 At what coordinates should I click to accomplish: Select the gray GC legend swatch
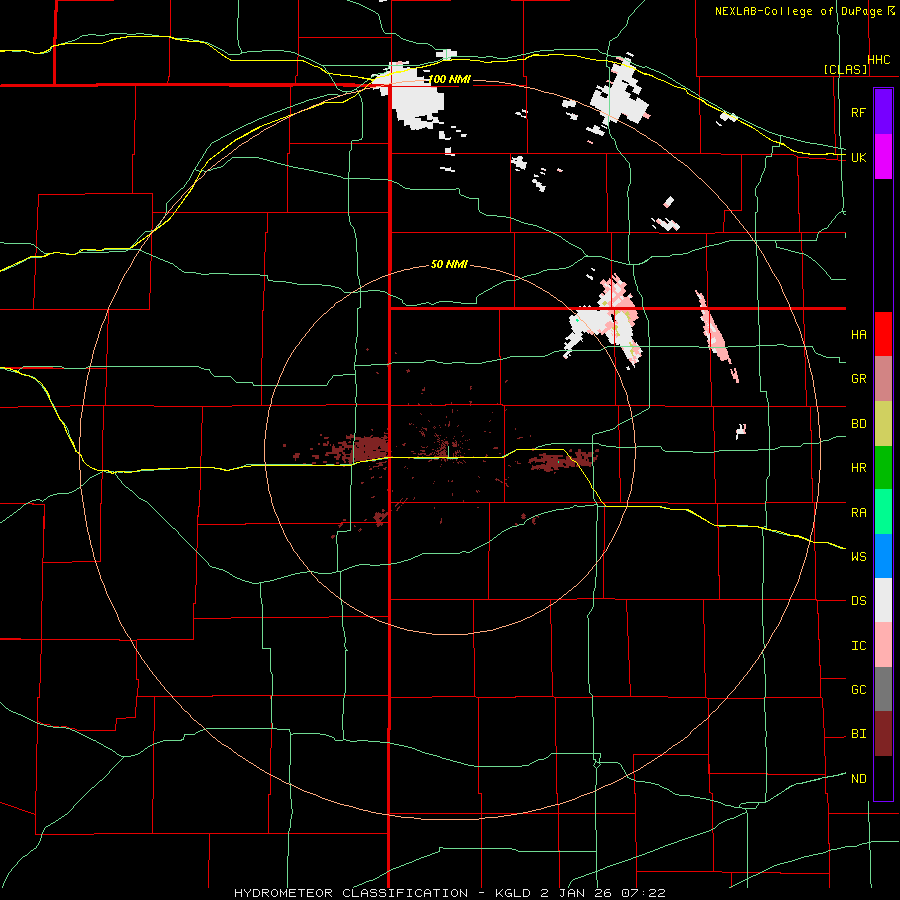(883, 689)
